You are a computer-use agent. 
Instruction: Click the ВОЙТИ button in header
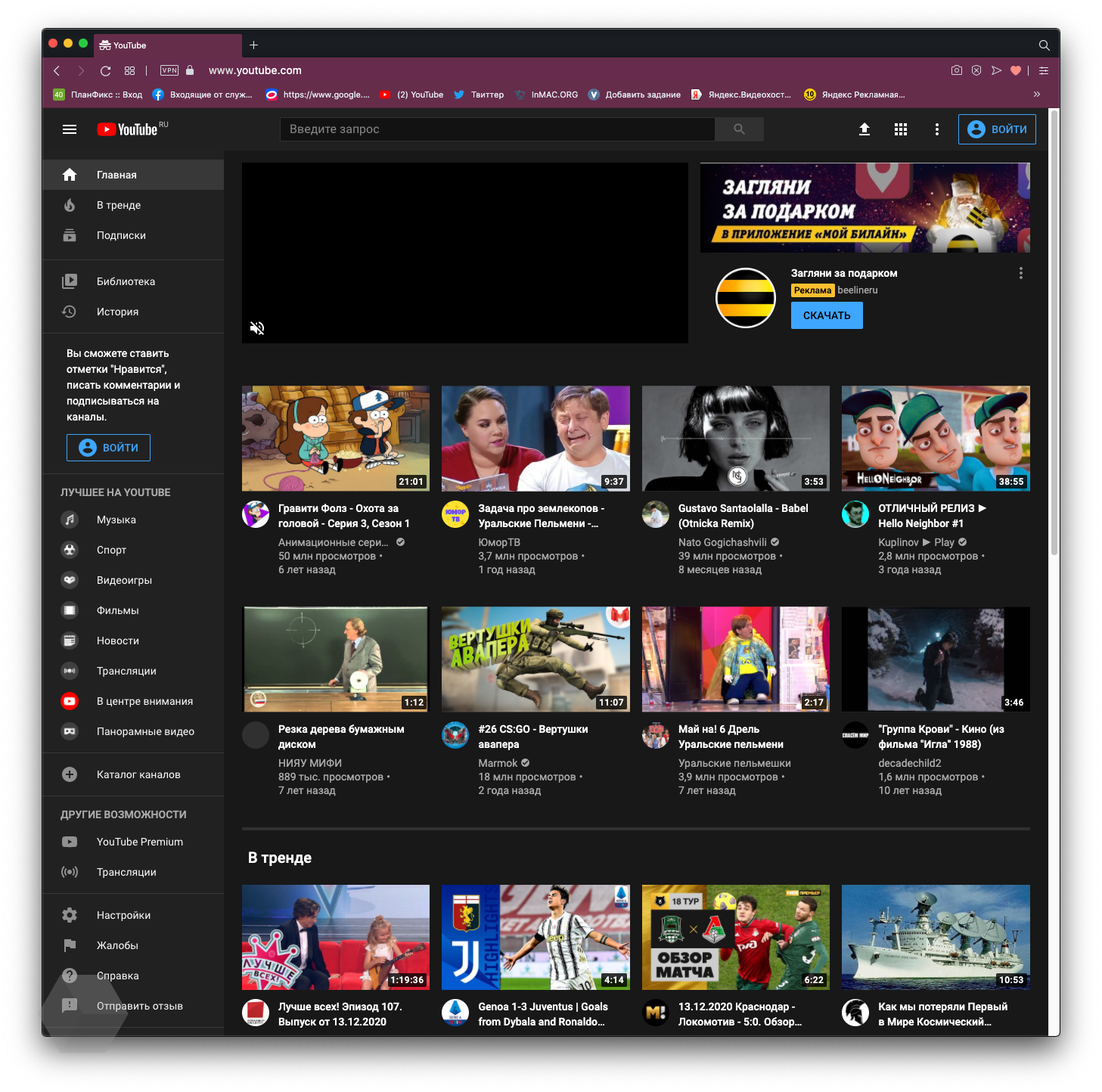[997, 129]
